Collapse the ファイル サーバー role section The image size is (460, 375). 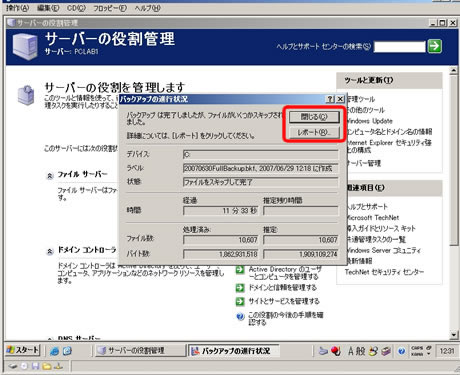click(50, 176)
